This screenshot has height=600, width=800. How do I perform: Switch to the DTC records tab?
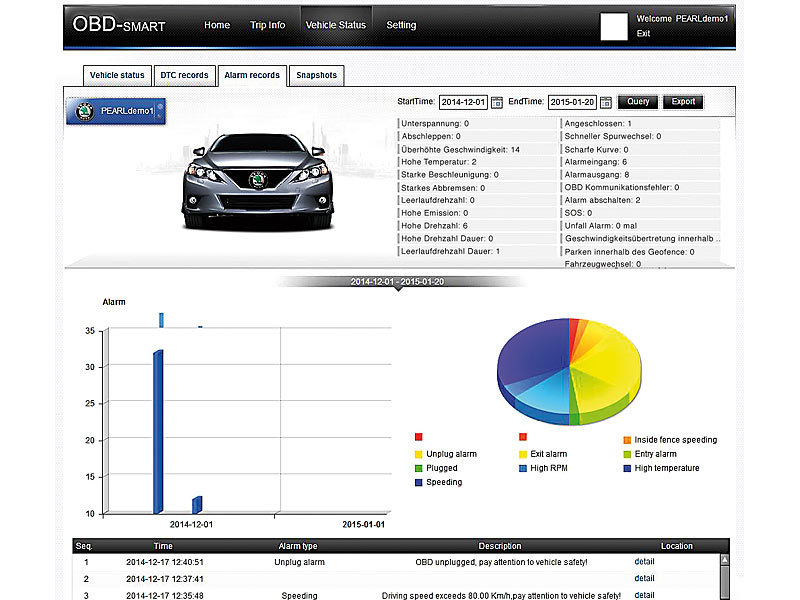click(184, 76)
